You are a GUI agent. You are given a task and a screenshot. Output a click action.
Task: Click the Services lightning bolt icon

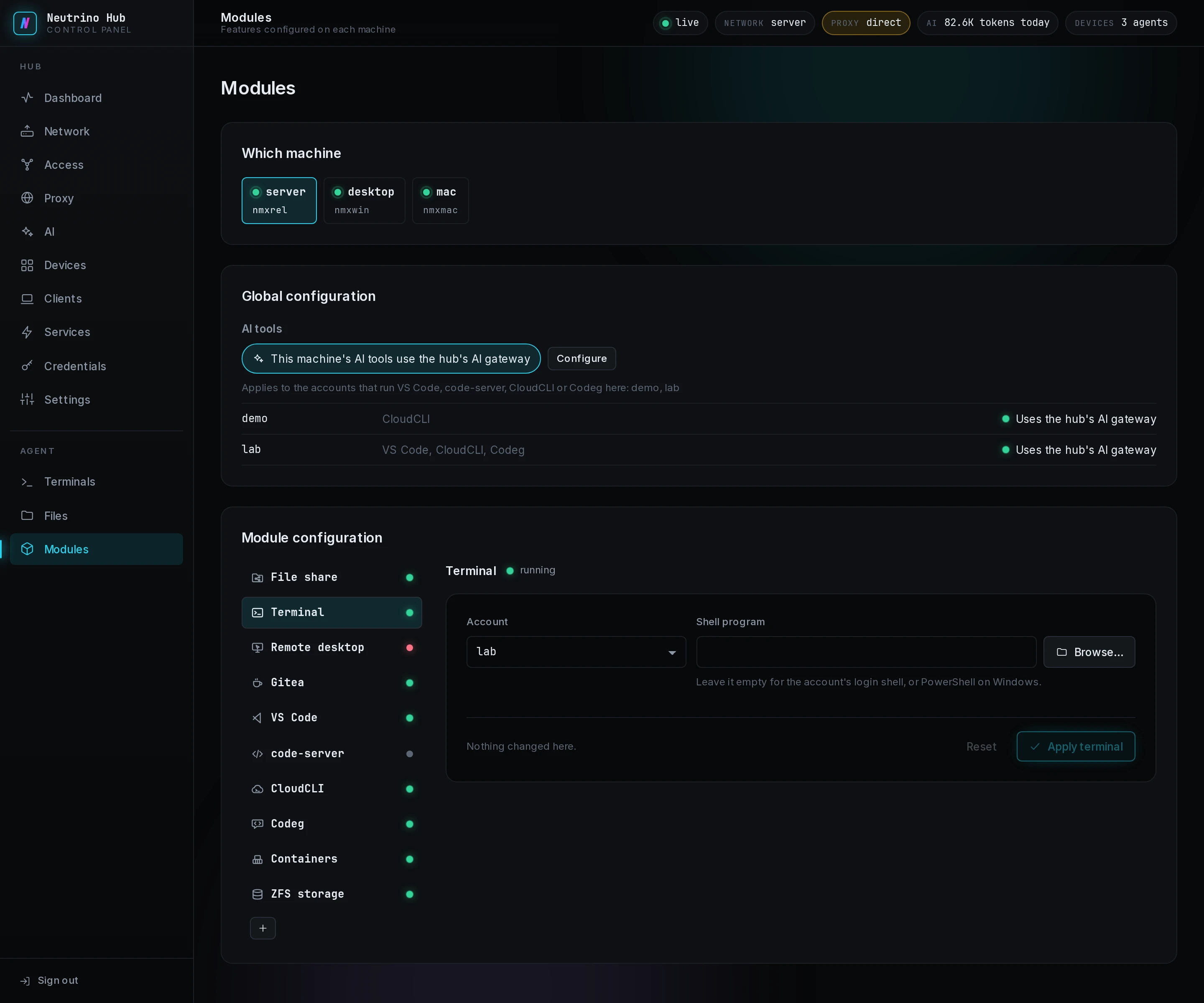pyautogui.click(x=27, y=332)
